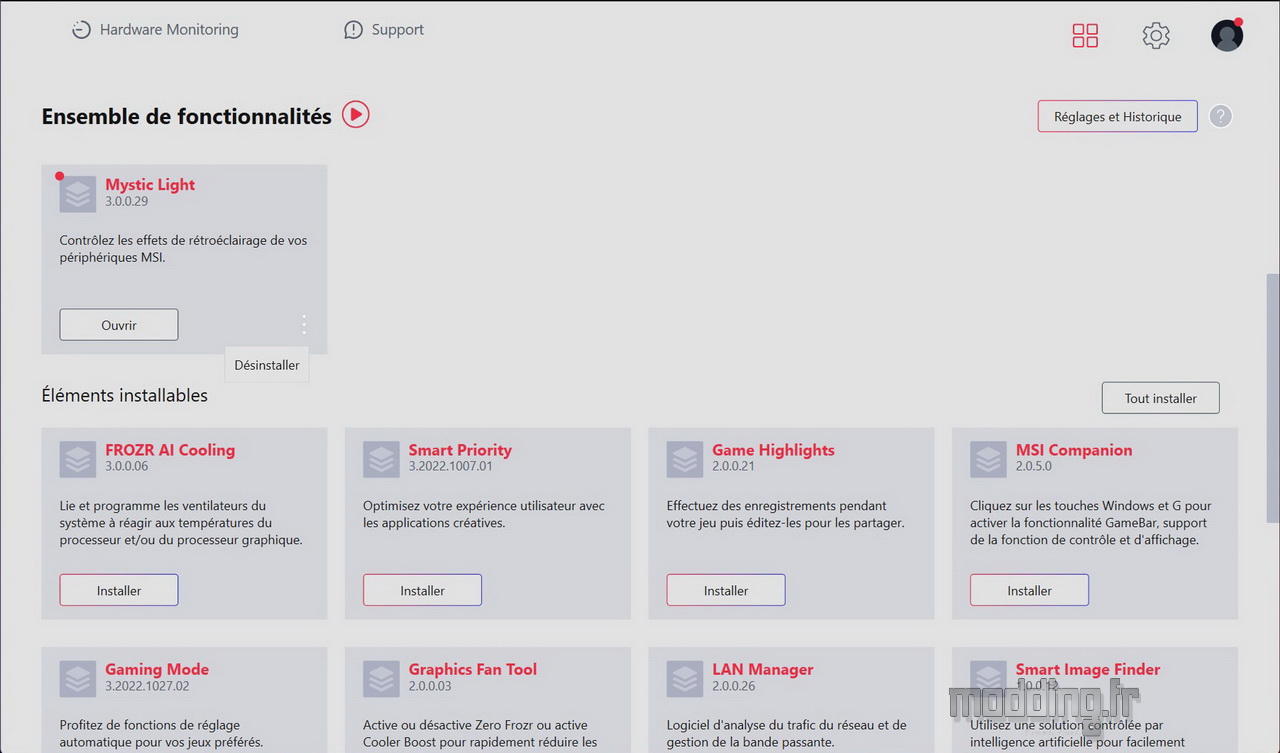Click Smart Priority version 3.2022.1007.01
Viewport: 1280px width, 753px height.
pyautogui.click(x=451, y=466)
